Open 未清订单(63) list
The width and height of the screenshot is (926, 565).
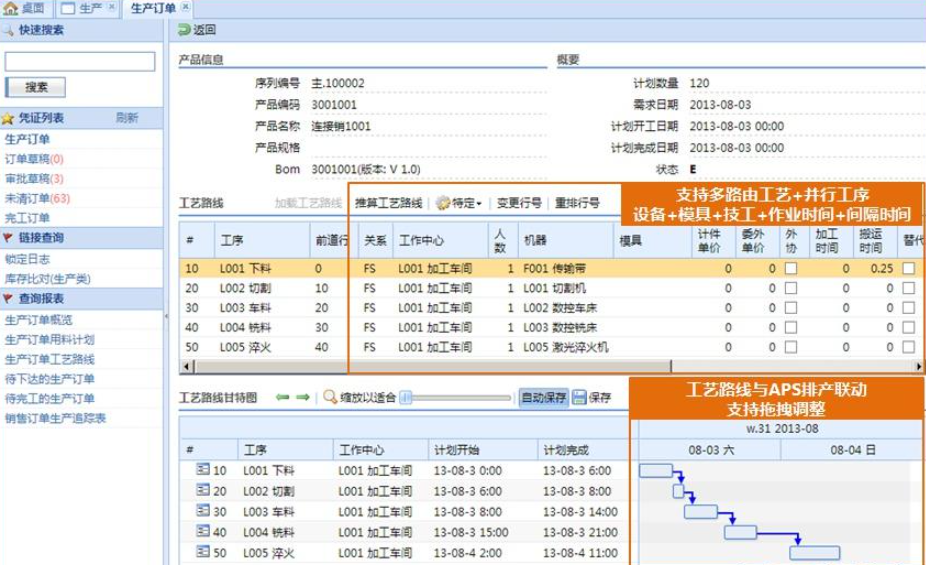click(x=37, y=198)
